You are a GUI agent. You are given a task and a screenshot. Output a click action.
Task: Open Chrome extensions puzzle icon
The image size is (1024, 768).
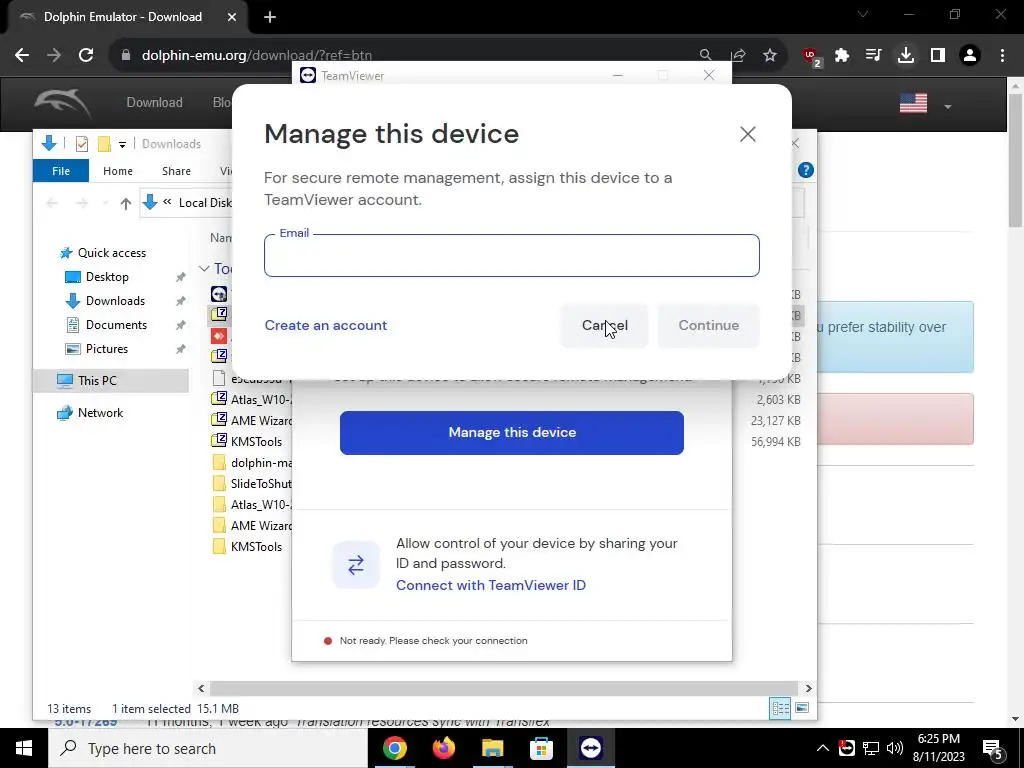pyautogui.click(x=842, y=56)
